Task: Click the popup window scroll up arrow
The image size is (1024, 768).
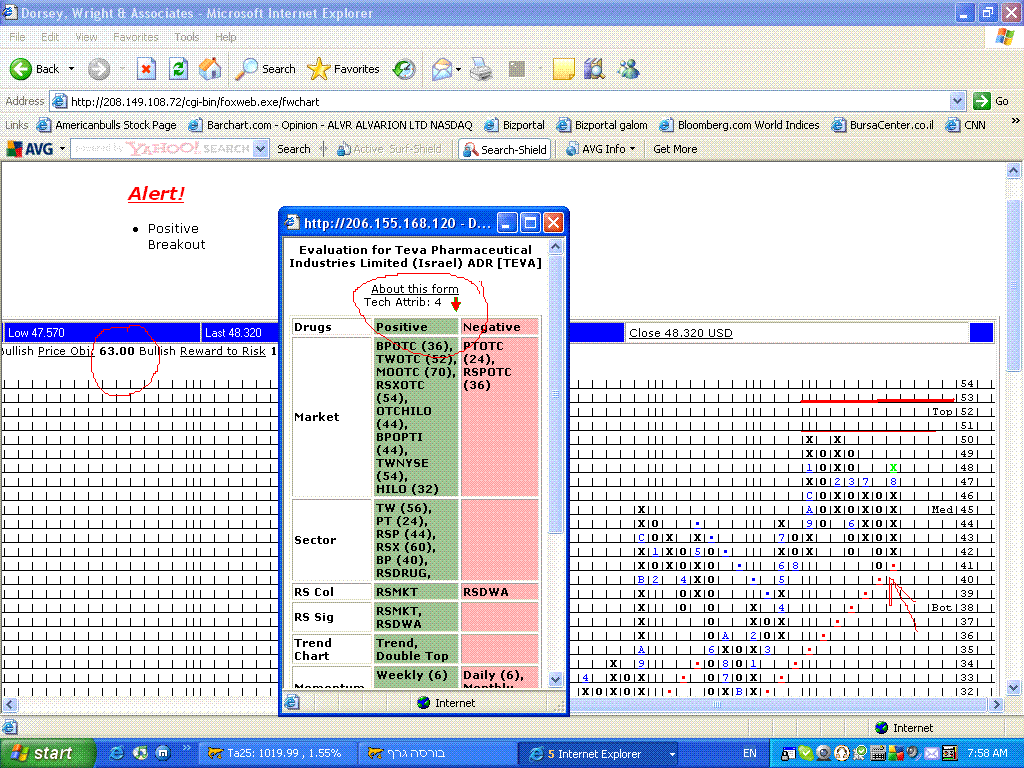Action: point(555,247)
